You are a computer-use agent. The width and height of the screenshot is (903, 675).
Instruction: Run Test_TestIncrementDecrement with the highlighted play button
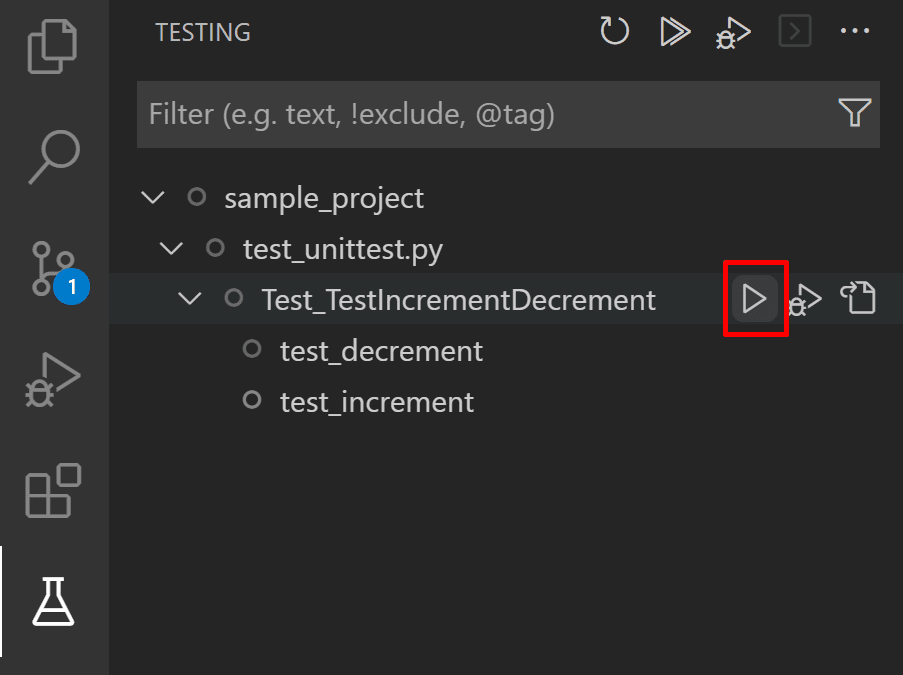(x=755, y=298)
